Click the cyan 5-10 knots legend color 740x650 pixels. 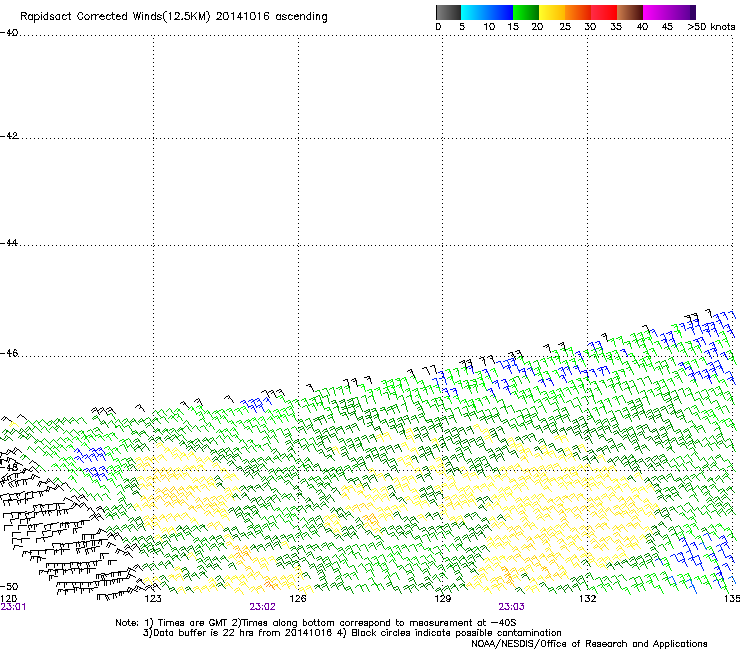point(473,12)
